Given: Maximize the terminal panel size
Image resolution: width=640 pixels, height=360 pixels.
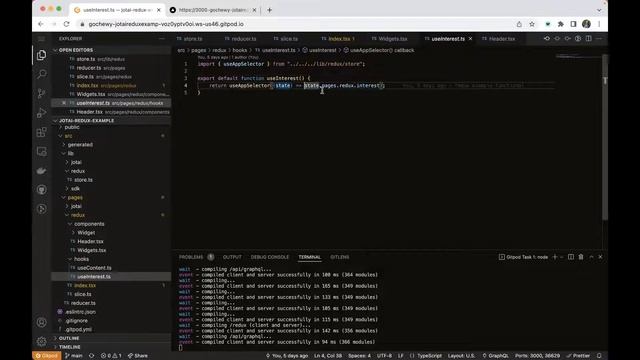Looking at the screenshot, I should (591, 257).
